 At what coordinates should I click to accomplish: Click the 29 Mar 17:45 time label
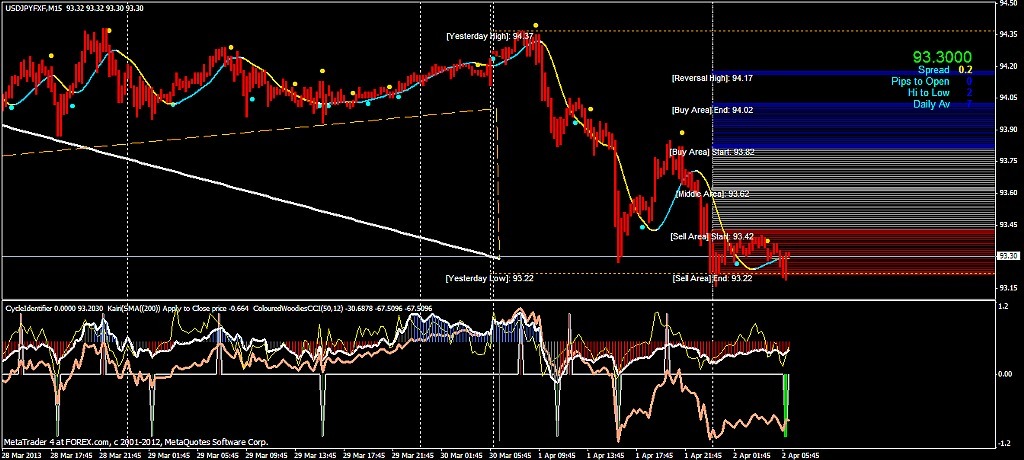pos(363,455)
